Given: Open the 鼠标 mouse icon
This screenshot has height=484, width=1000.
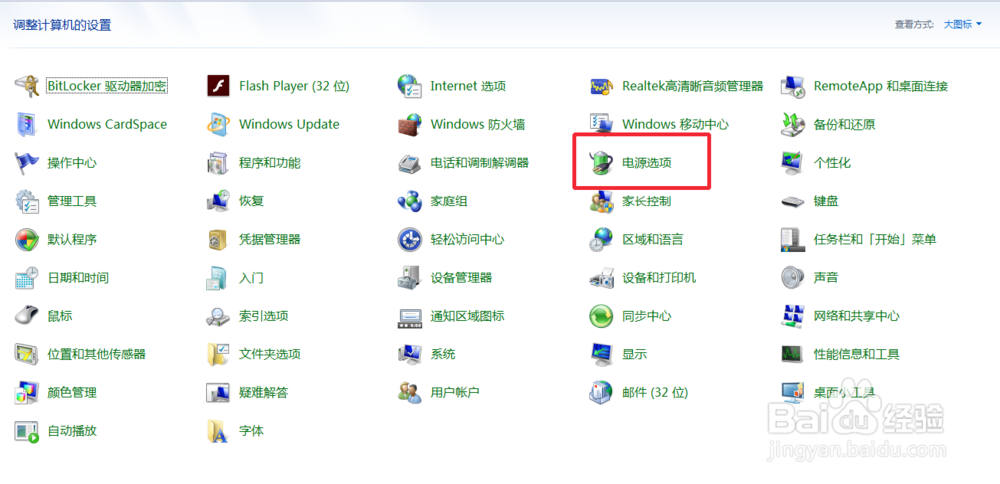Looking at the screenshot, I should tap(27, 316).
